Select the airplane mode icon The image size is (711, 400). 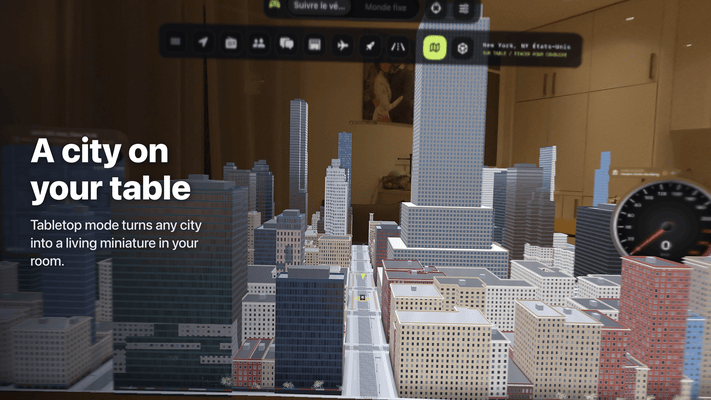[x=343, y=45]
